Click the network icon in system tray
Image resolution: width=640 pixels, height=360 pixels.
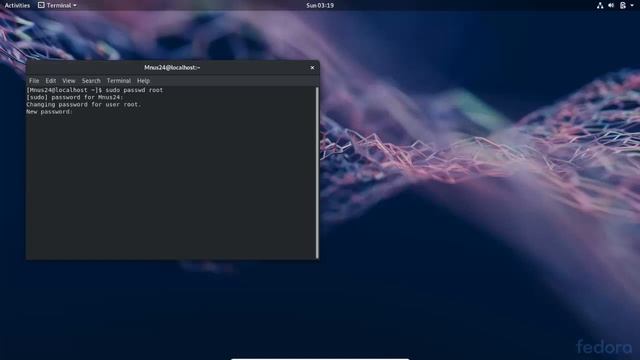coord(600,5)
